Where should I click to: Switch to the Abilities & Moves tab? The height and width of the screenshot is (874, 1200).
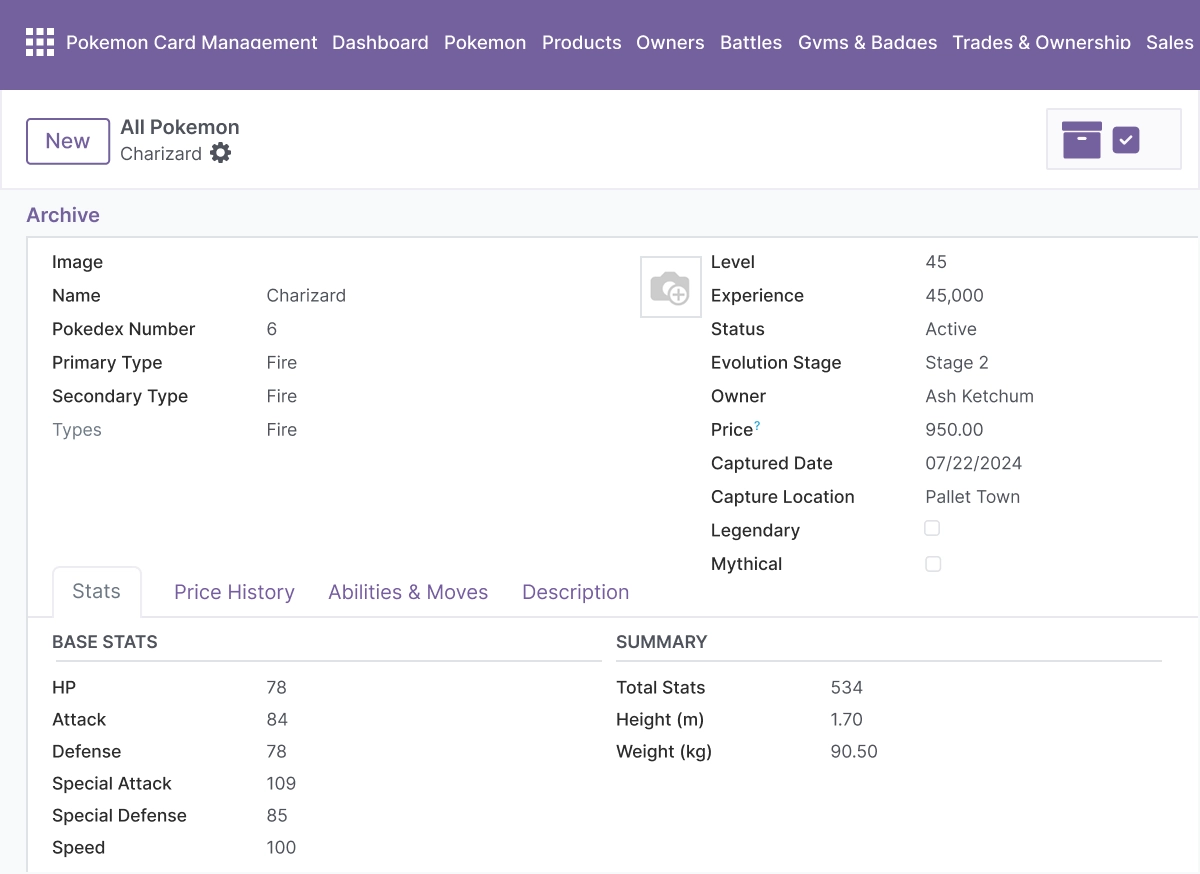pos(408,592)
